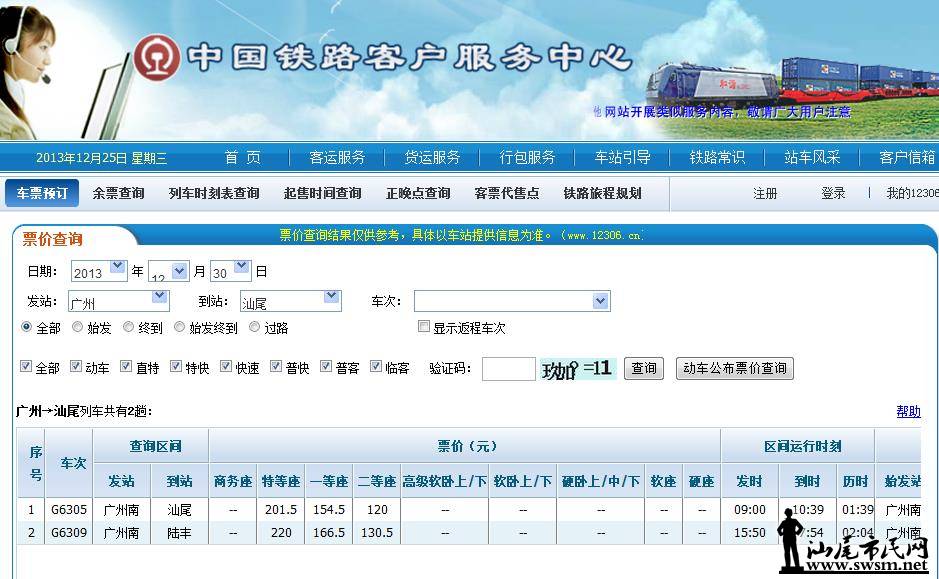Click the 166.5 一等座 price cell
This screenshot has width=939, height=579.
click(329, 532)
